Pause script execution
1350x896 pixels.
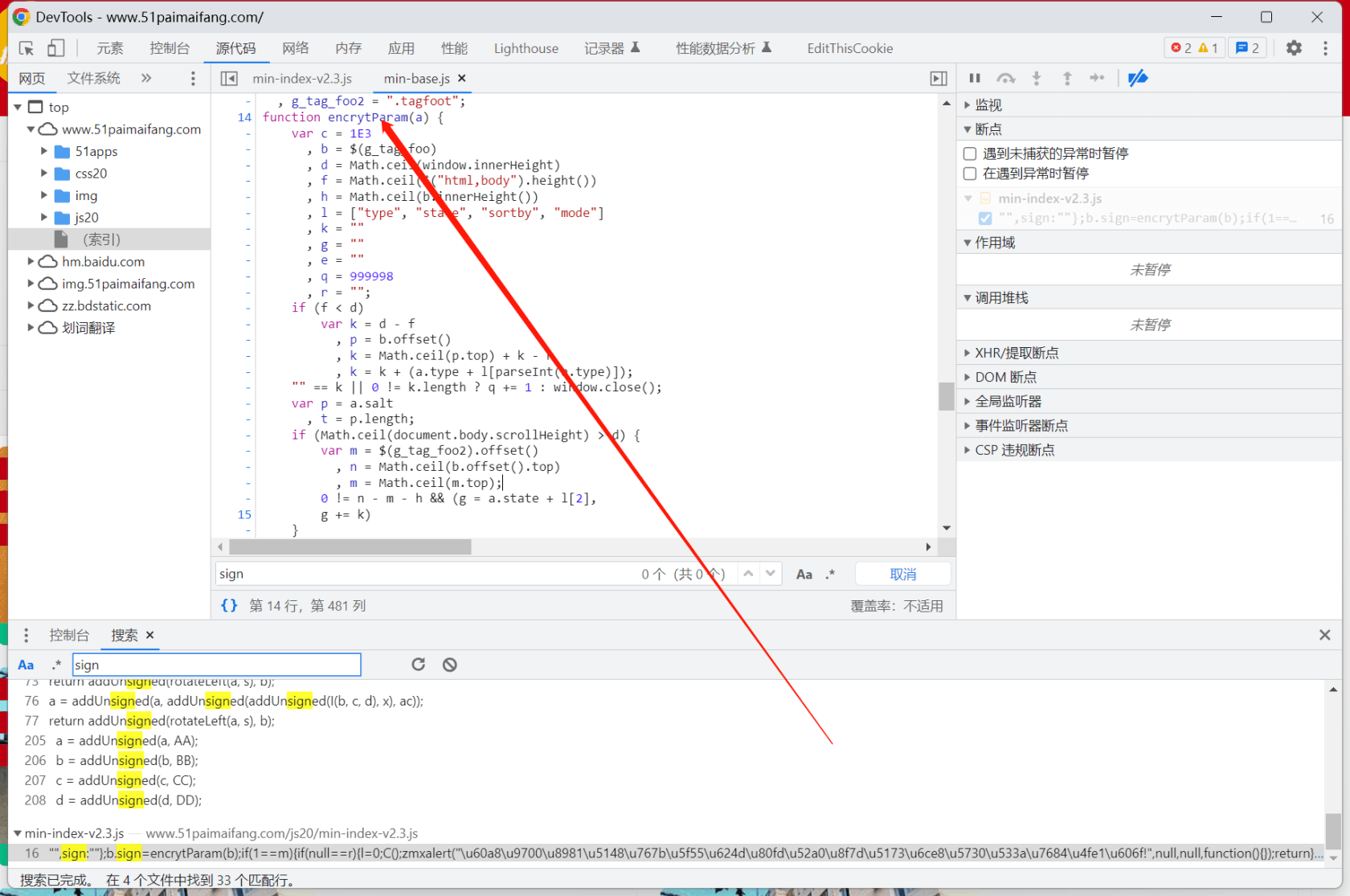(x=975, y=78)
